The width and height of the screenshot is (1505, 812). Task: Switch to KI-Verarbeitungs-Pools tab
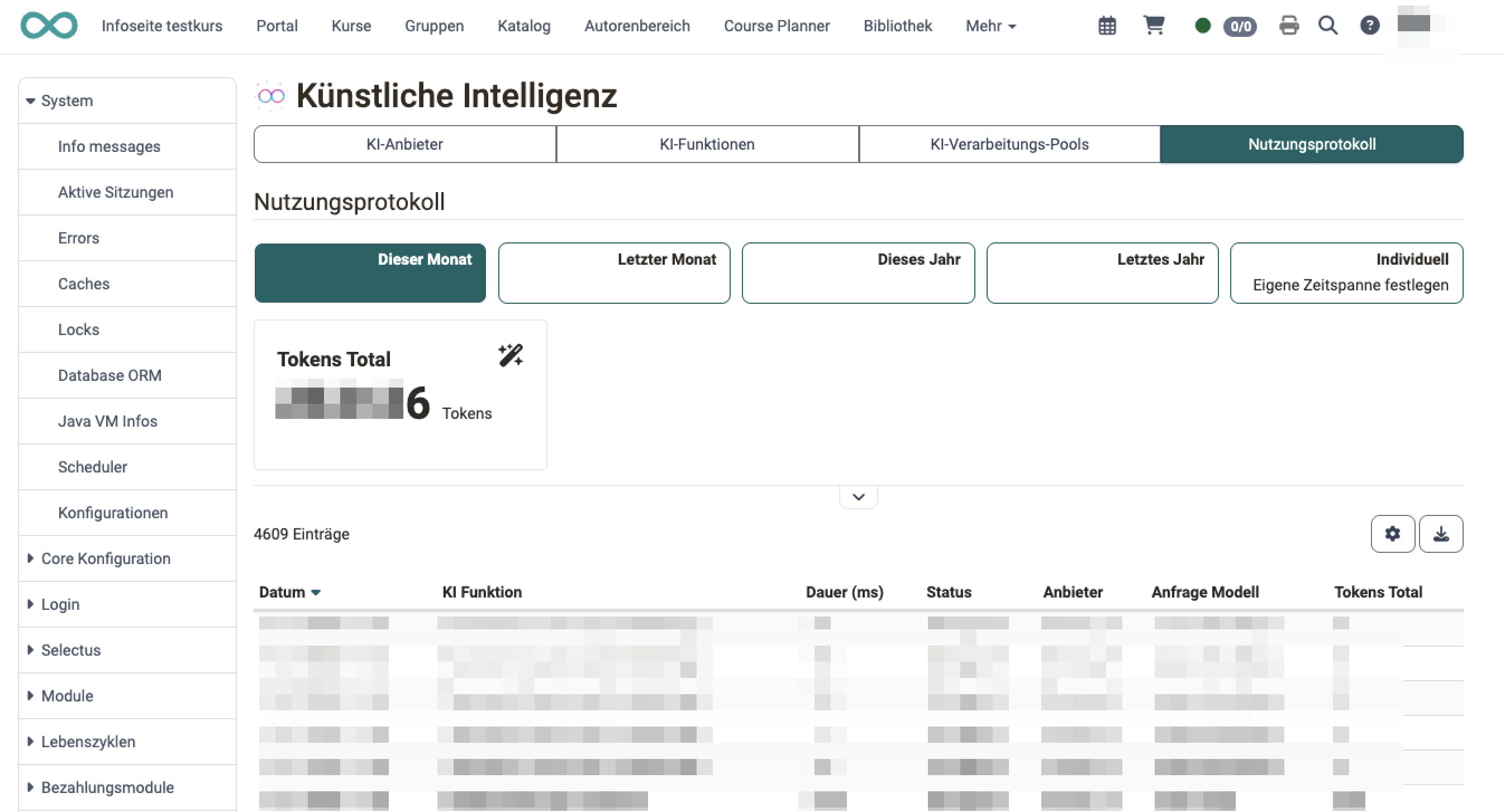[x=1009, y=144]
